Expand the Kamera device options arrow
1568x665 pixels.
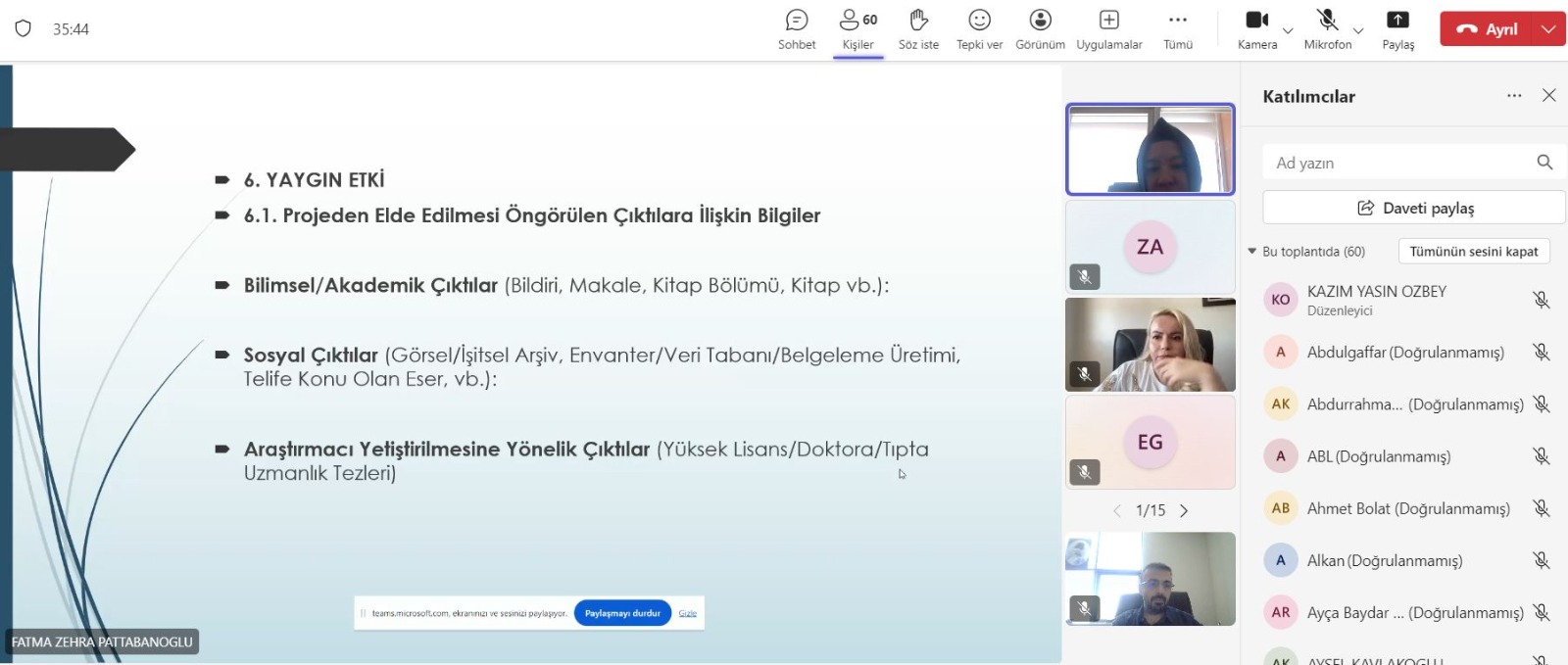[x=1288, y=31]
